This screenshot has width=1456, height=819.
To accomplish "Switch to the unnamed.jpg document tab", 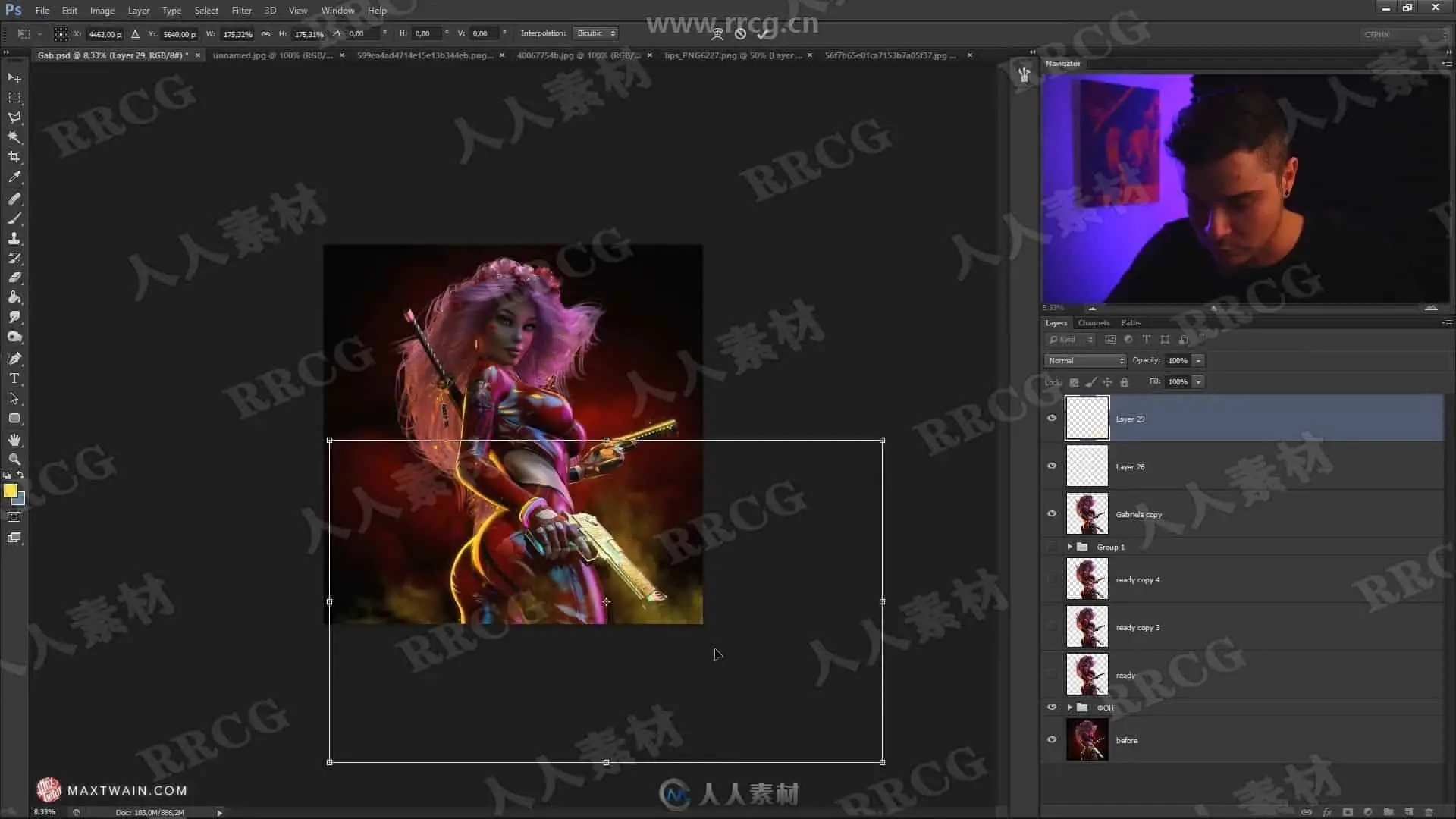I will click(x=273, y=55).
